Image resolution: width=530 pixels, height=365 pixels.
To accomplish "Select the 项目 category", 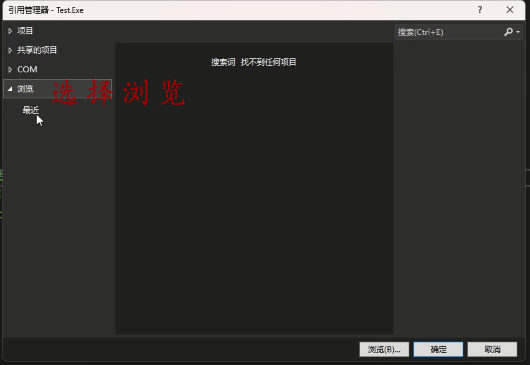I will click(25, 31).
